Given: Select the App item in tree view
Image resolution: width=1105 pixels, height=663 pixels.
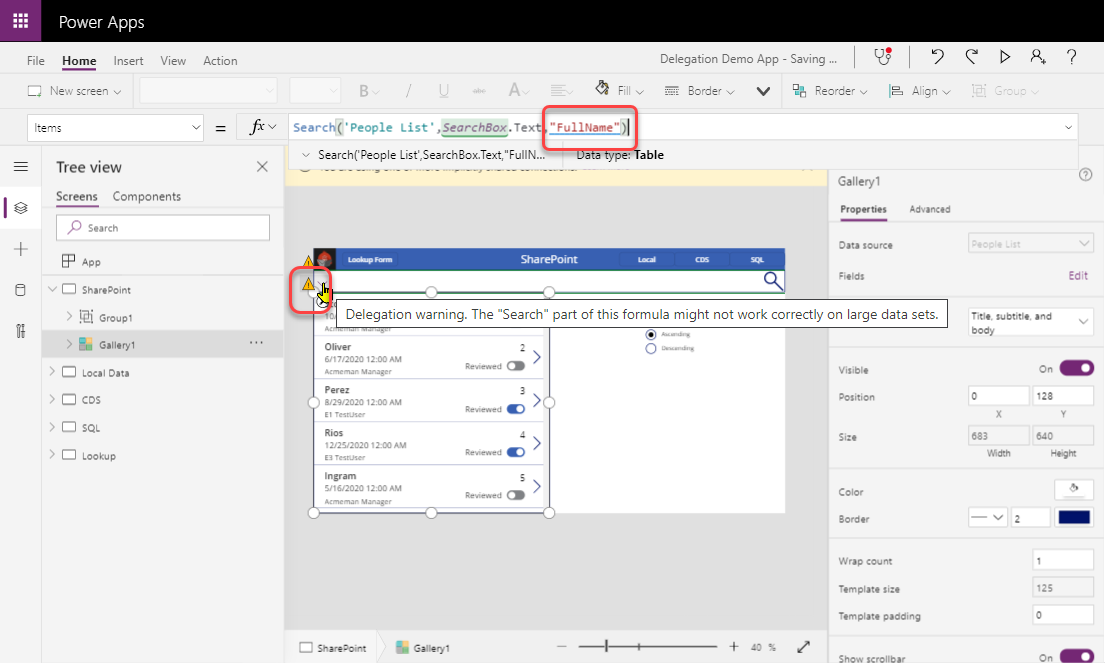Looking at the screenshot, I should coord(91,261).
